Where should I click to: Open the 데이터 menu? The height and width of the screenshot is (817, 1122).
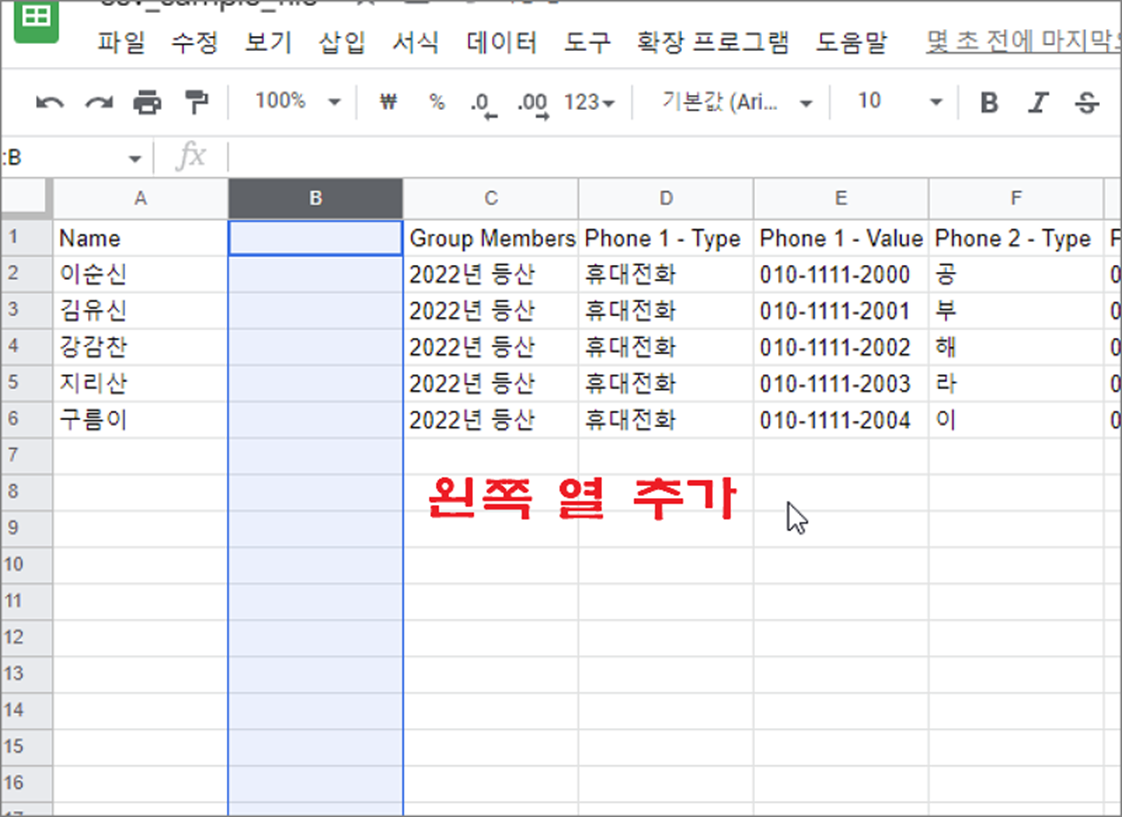coord(501,42)
